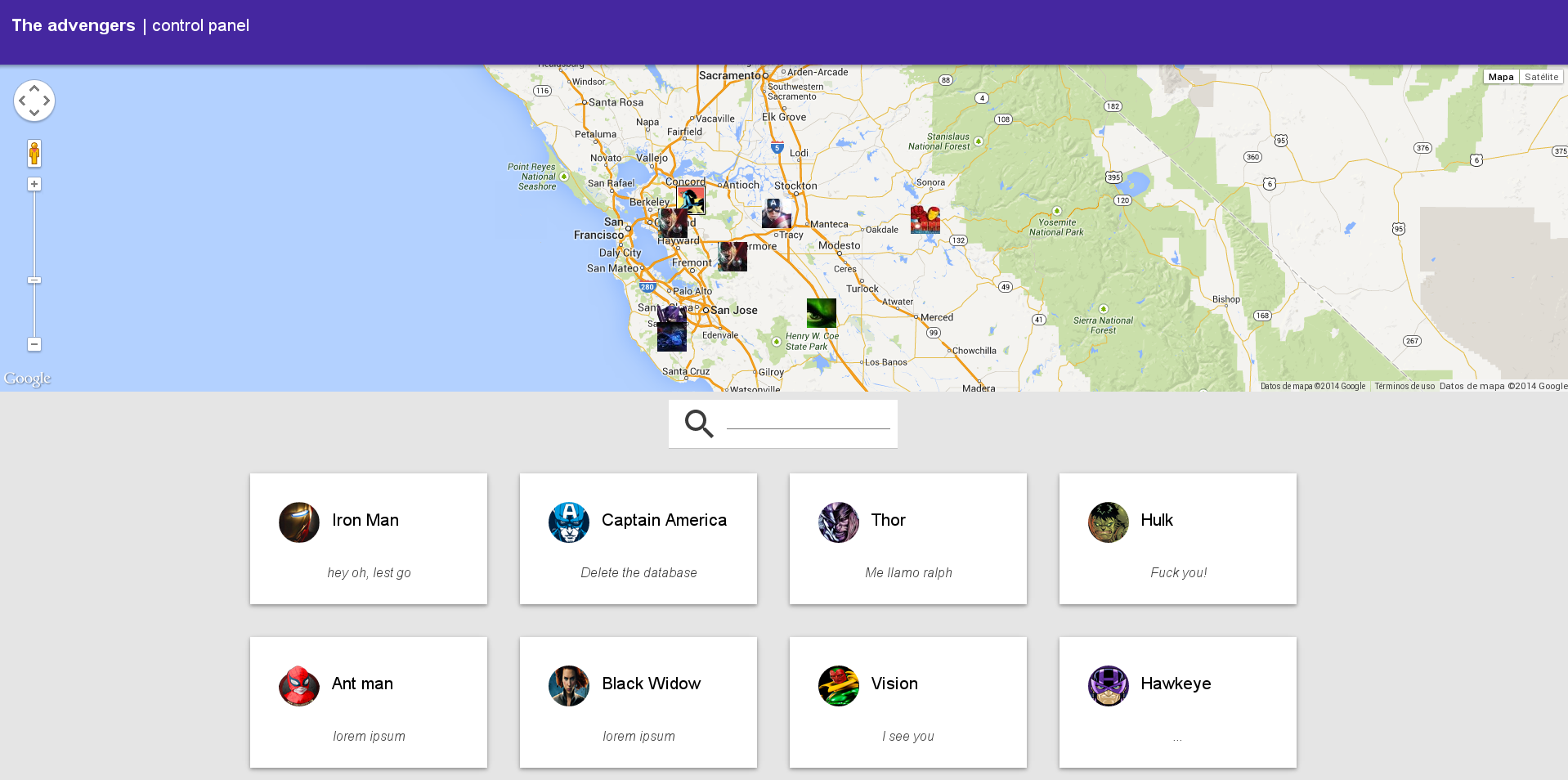This screenshot has width=1568, height=780.
Task: Click the Iron Man avatar
Action: point(299,522)
